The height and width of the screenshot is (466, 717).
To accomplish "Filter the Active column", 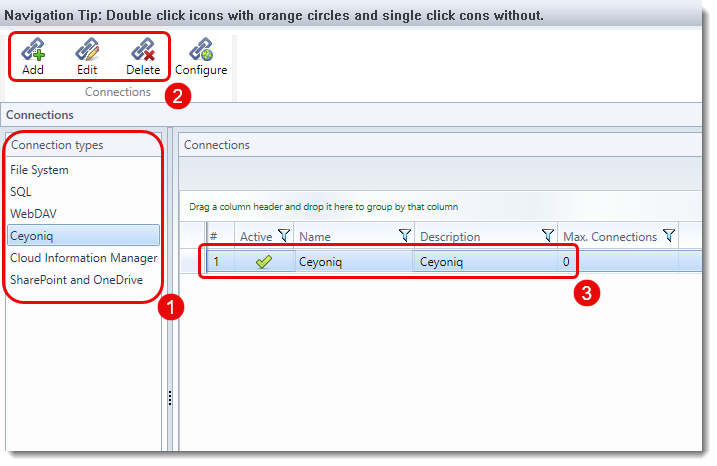I will [284, 236].
